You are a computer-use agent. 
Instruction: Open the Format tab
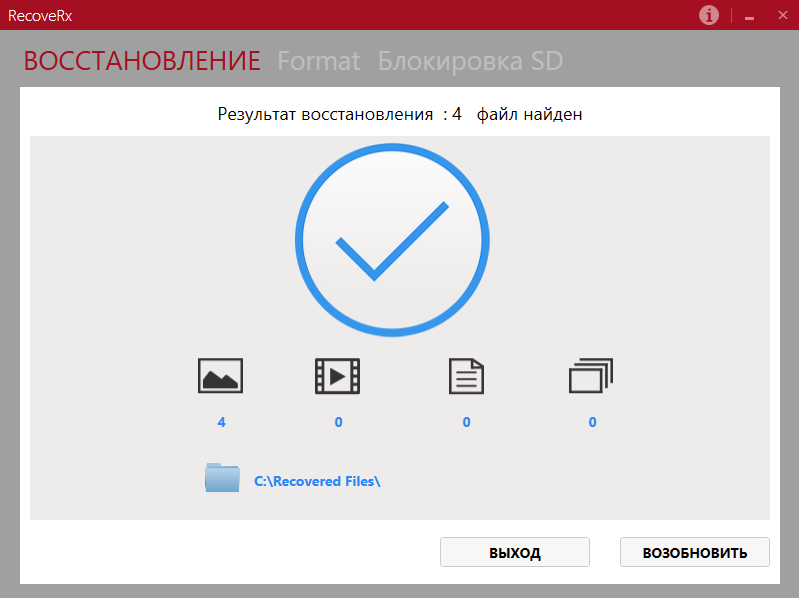point(318,61)
